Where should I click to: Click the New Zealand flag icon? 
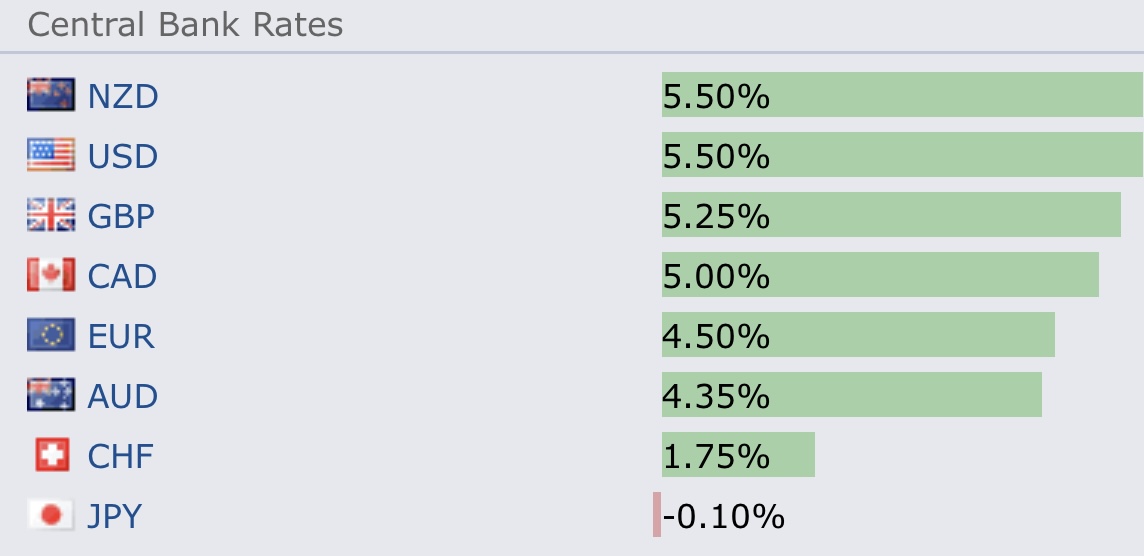[x=51, y=96]
